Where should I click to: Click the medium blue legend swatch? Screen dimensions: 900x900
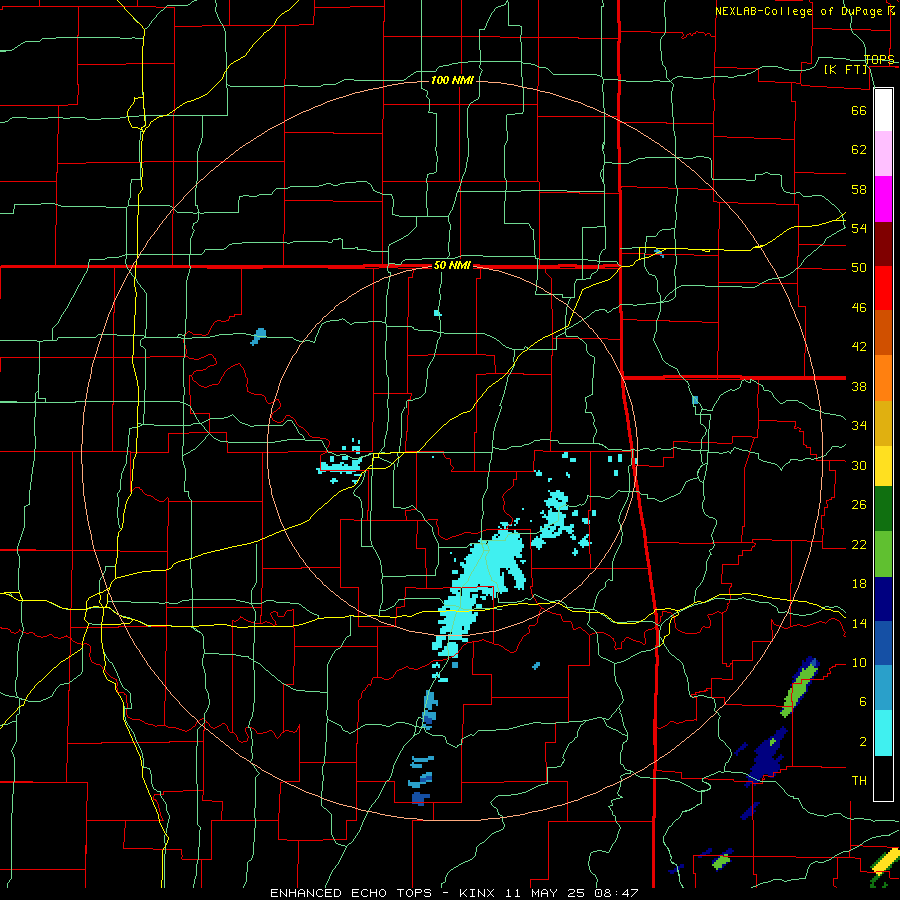pyautogui.click(x=883, y=643)
